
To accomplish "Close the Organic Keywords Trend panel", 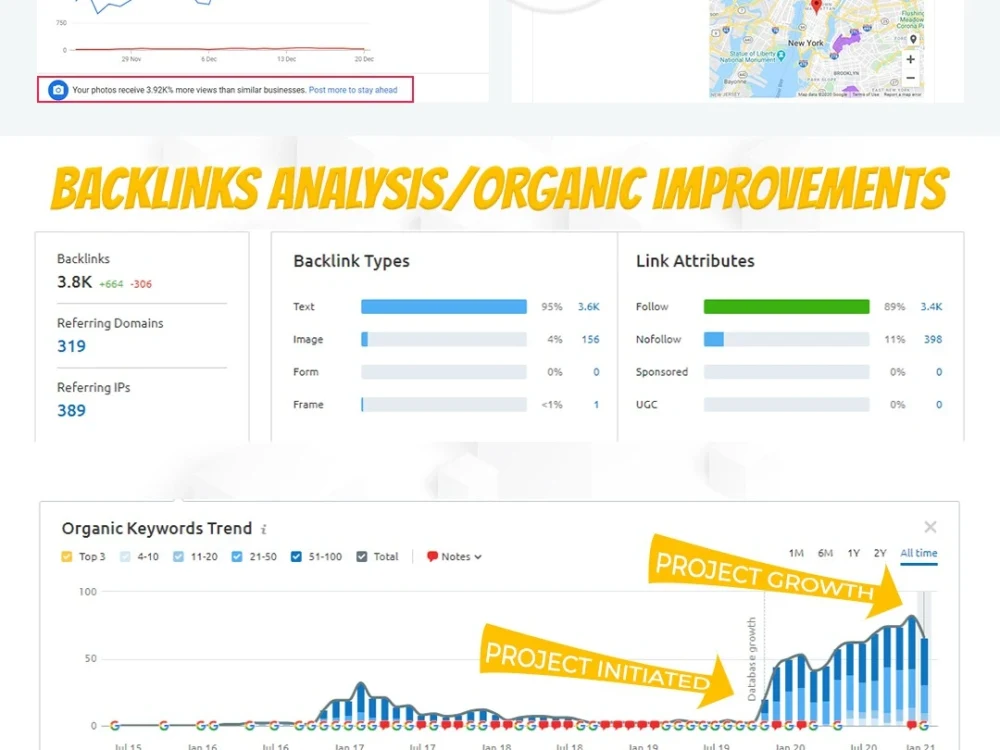I will click(x=930, y=527).
